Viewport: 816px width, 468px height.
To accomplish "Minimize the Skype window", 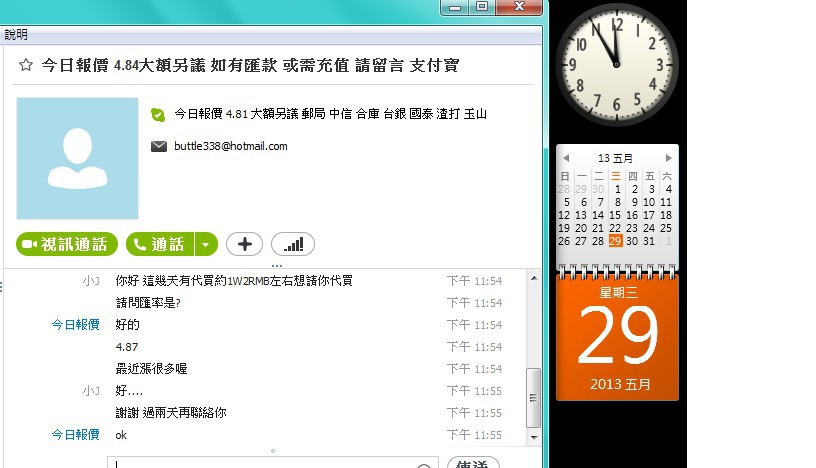I will [454, 7].
